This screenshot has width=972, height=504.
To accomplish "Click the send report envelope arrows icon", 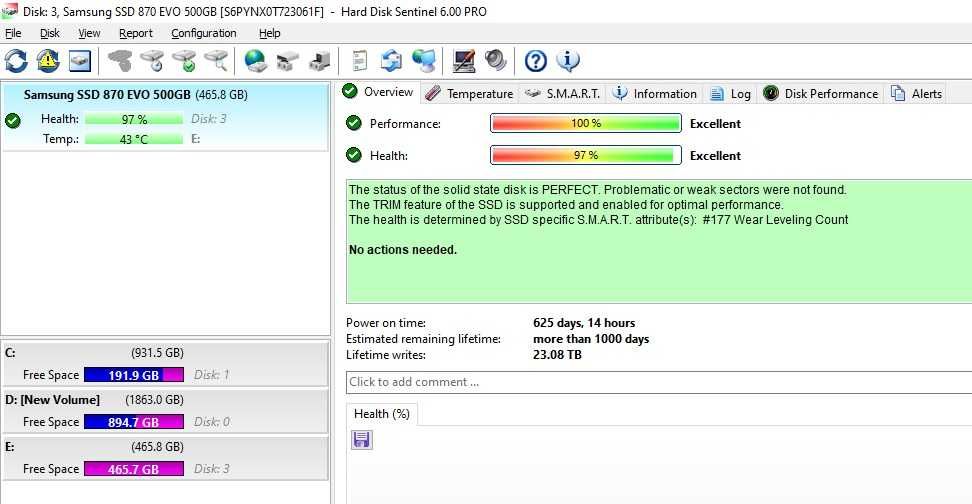I will click(391, 61).
